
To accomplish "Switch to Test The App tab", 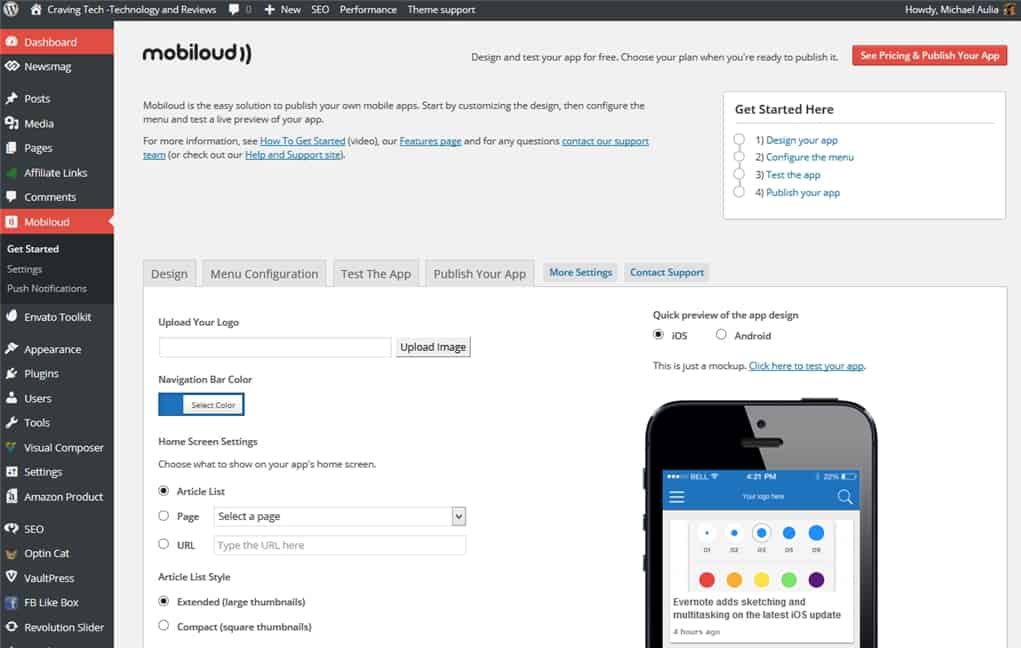I will coord(376,274).
